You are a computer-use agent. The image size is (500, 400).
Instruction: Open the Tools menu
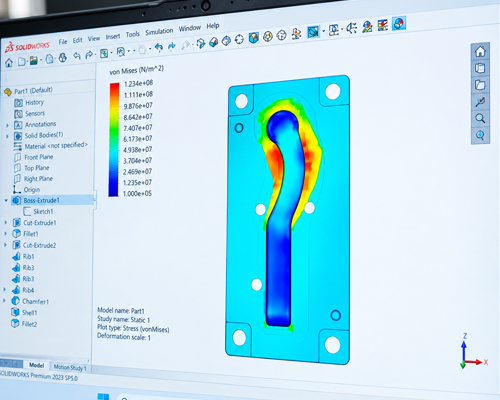click(x=133, y=34)
